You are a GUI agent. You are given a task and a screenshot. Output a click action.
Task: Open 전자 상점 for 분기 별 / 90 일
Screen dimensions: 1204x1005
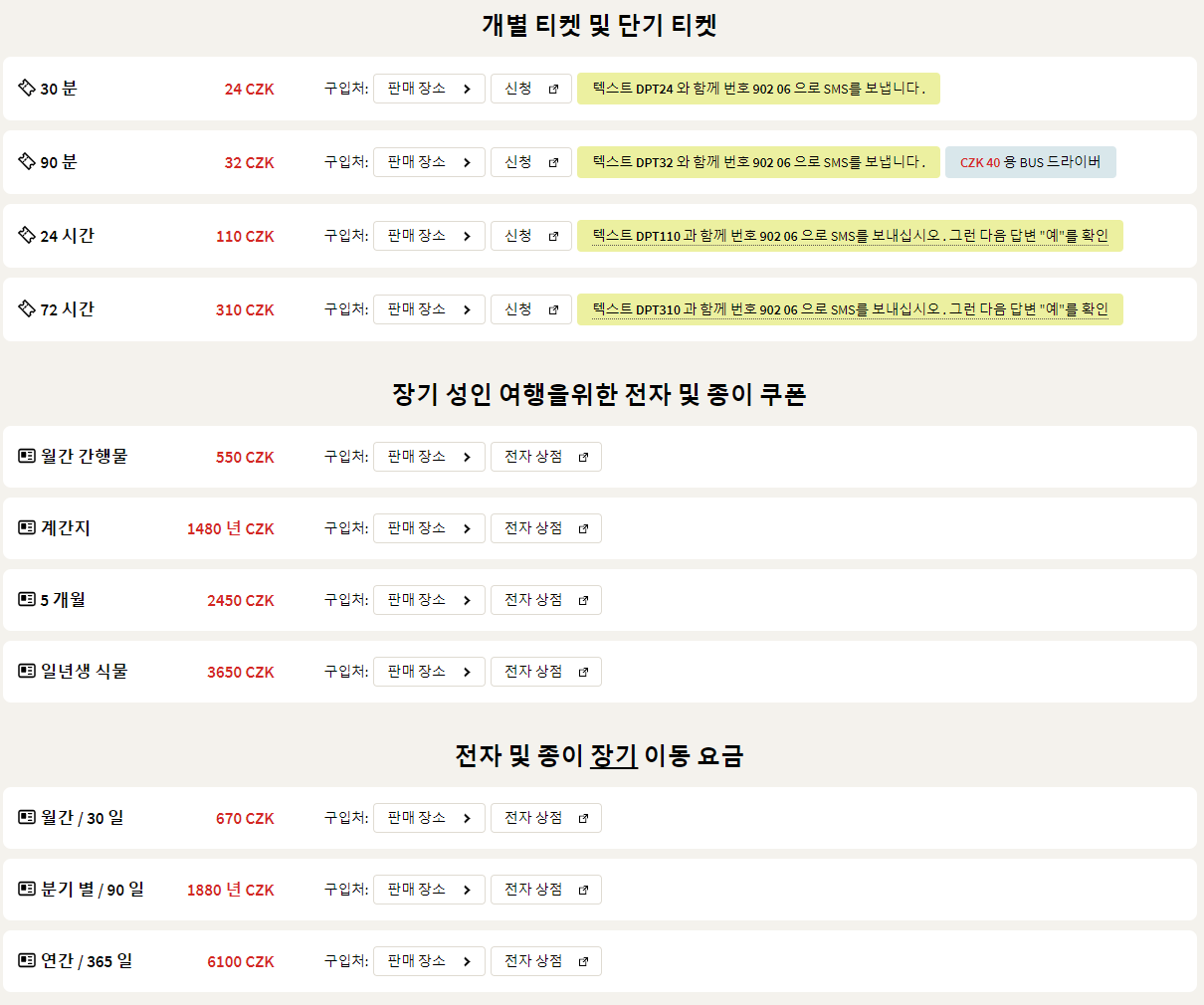546,890
